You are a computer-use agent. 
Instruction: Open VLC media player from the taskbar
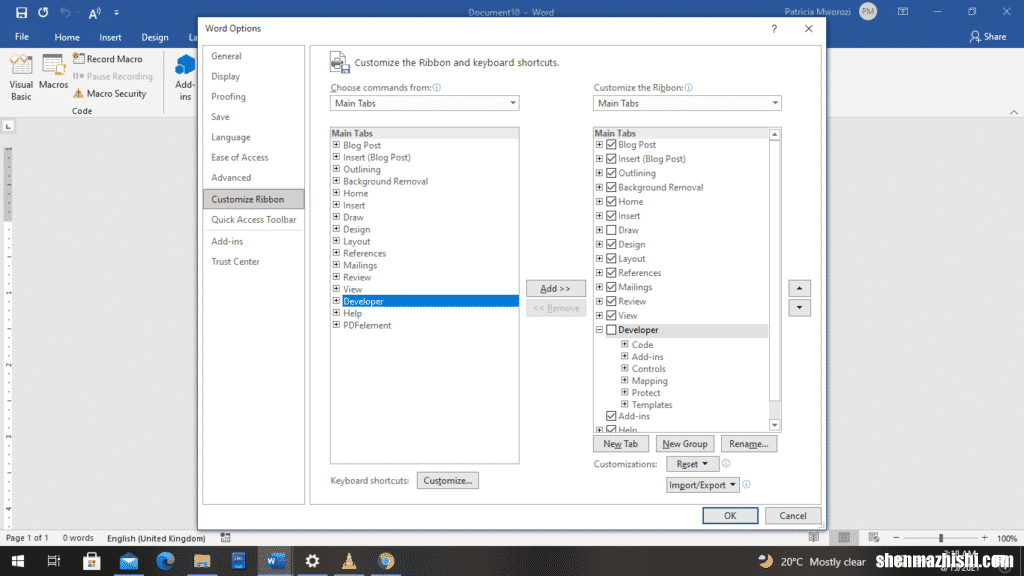[349, 561]
